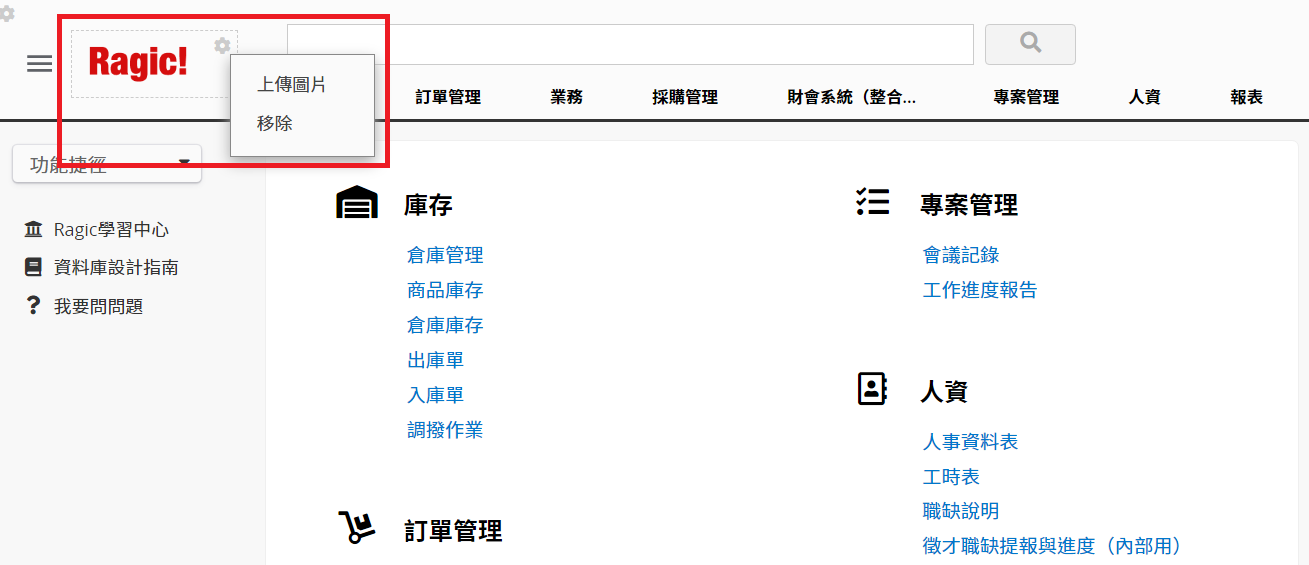
Task: Open the 徵才職缺提報與進度（內部用） link
Action: click(1052, 546)
